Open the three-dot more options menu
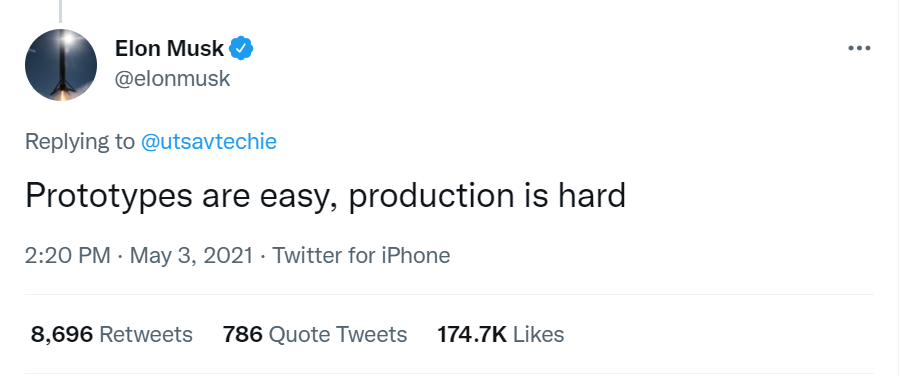Image resolution: width=901 pixels, height=376 pixels. 859,48
